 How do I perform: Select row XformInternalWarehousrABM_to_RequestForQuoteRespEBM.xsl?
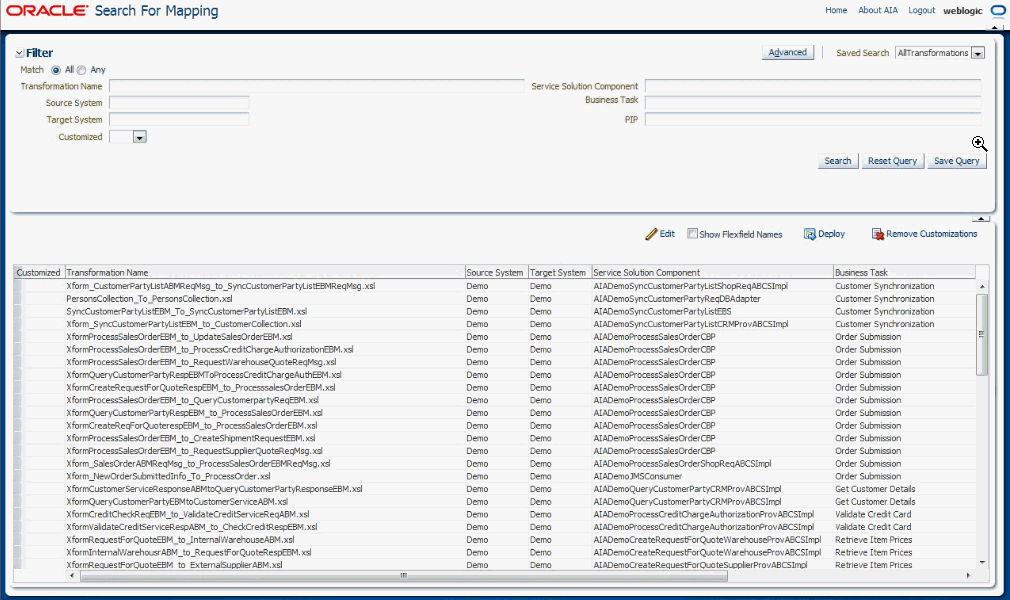[x=495, y=552]
